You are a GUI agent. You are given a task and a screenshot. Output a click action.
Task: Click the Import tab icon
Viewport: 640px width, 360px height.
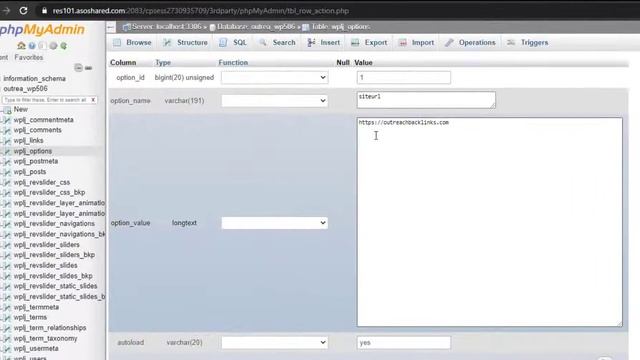pyautogui.click(x=403, y=42)
